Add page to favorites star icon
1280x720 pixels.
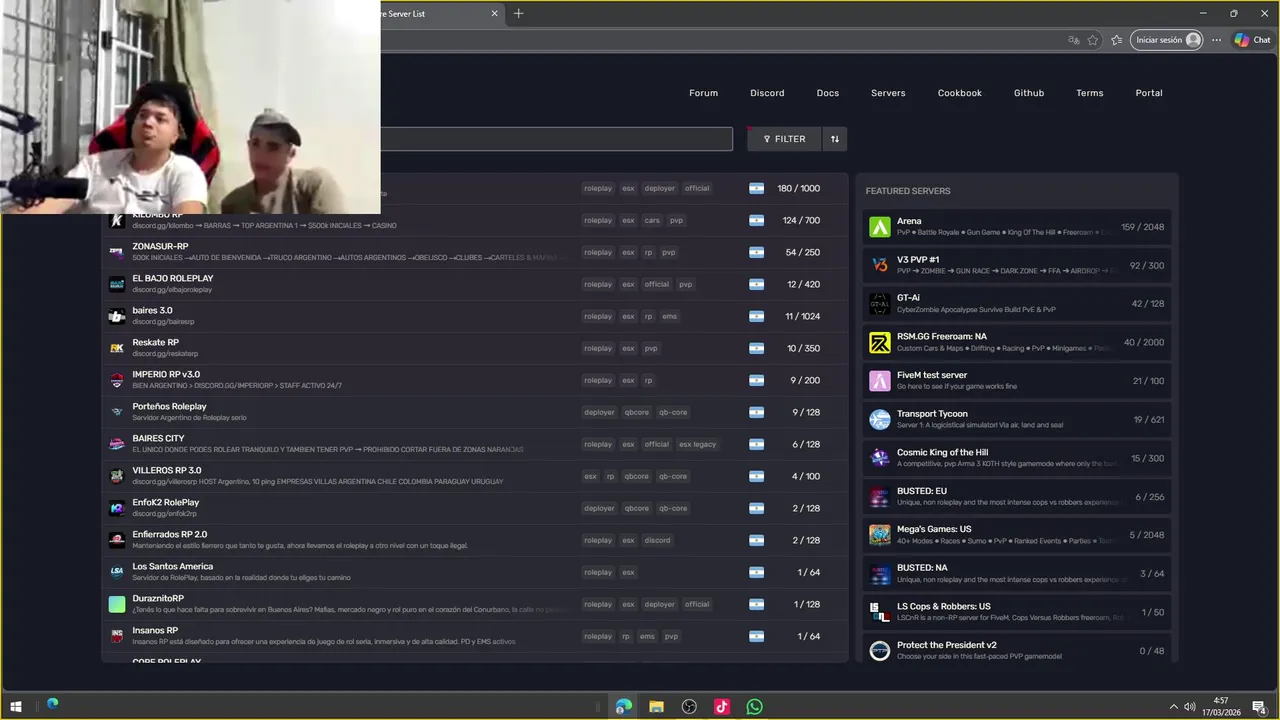(x=1093, y=40)
